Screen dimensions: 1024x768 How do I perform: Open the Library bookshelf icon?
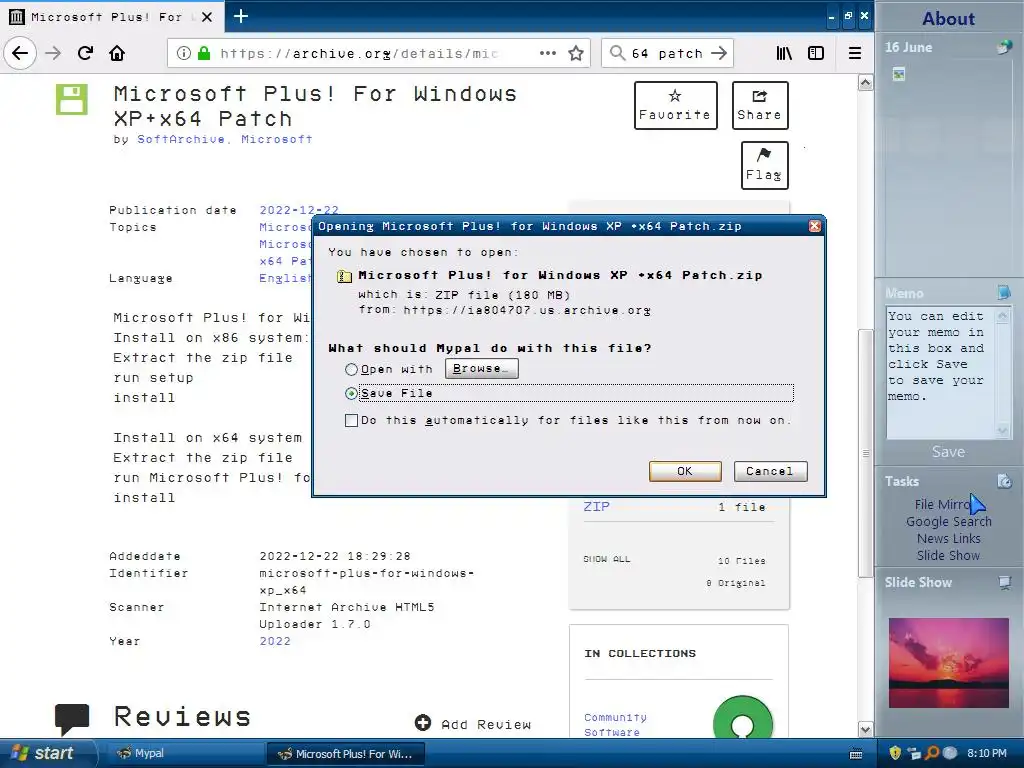click(784, 53)
